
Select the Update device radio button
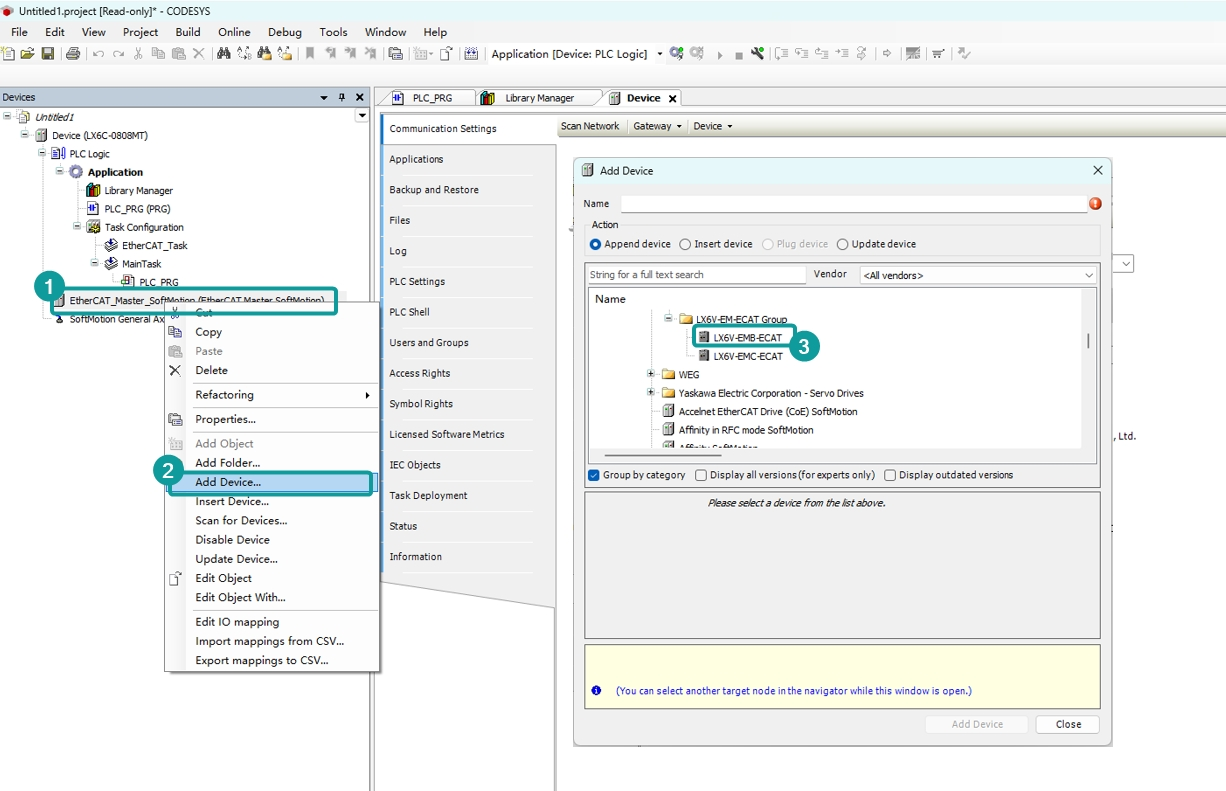(x=843, y=244)
